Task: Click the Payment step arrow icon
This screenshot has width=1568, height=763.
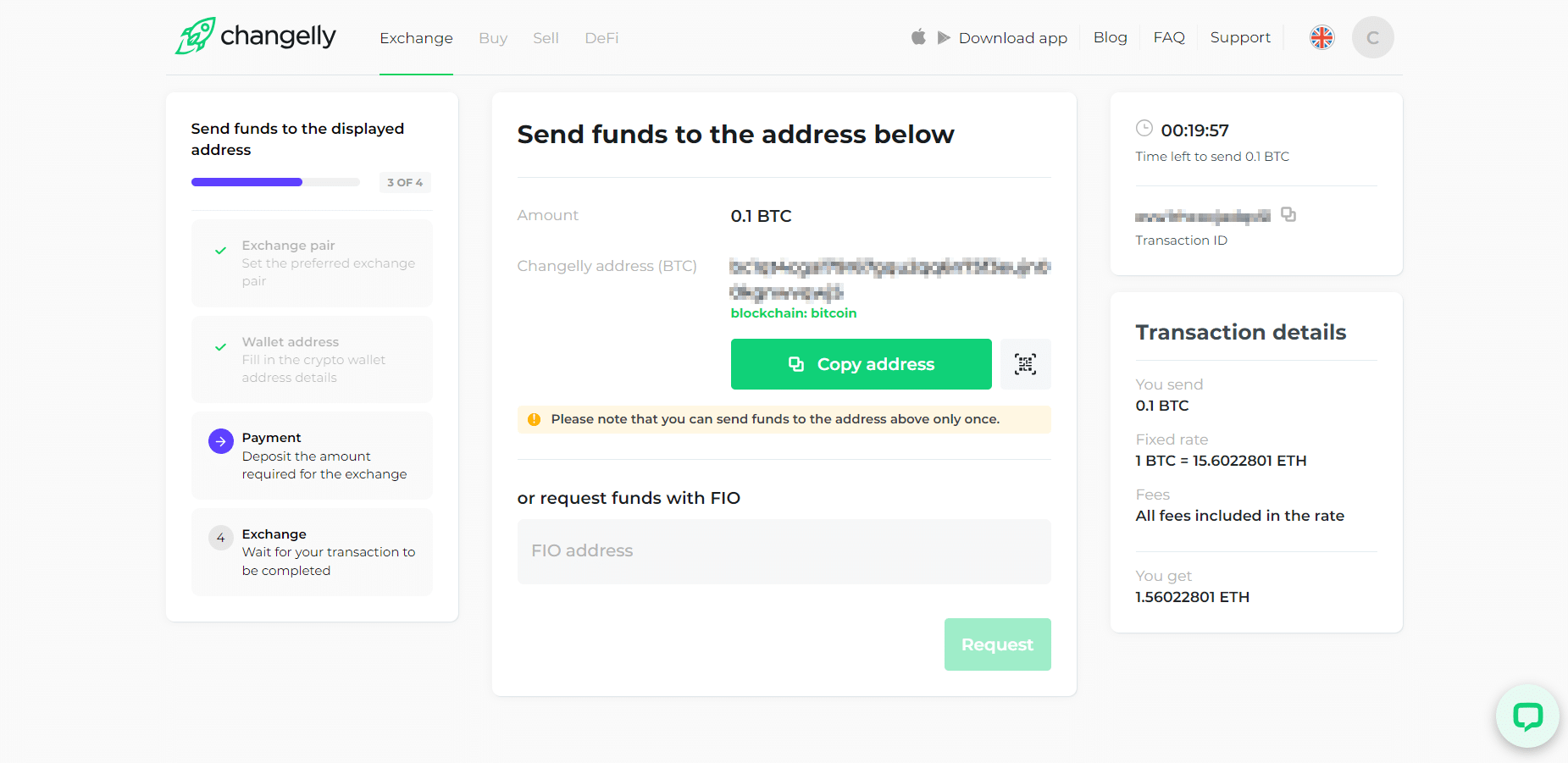Action: point(221,441)
